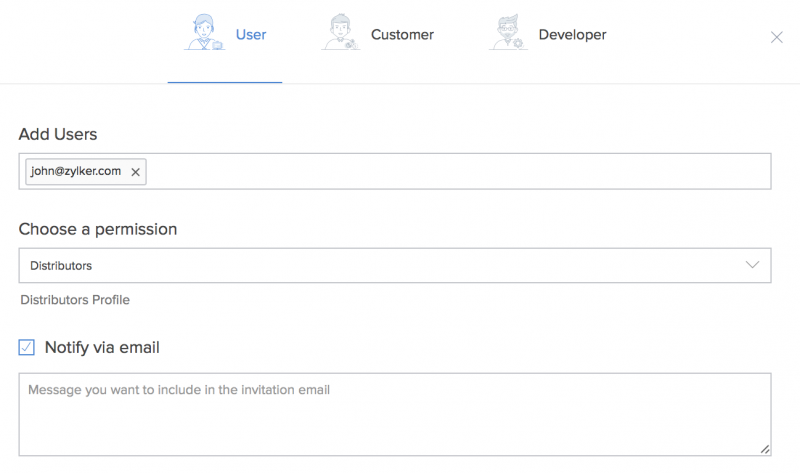The width and height of the screenshot is (800, 473).
Task: Click the Distributors Profile description text
Action: point(75,300)
